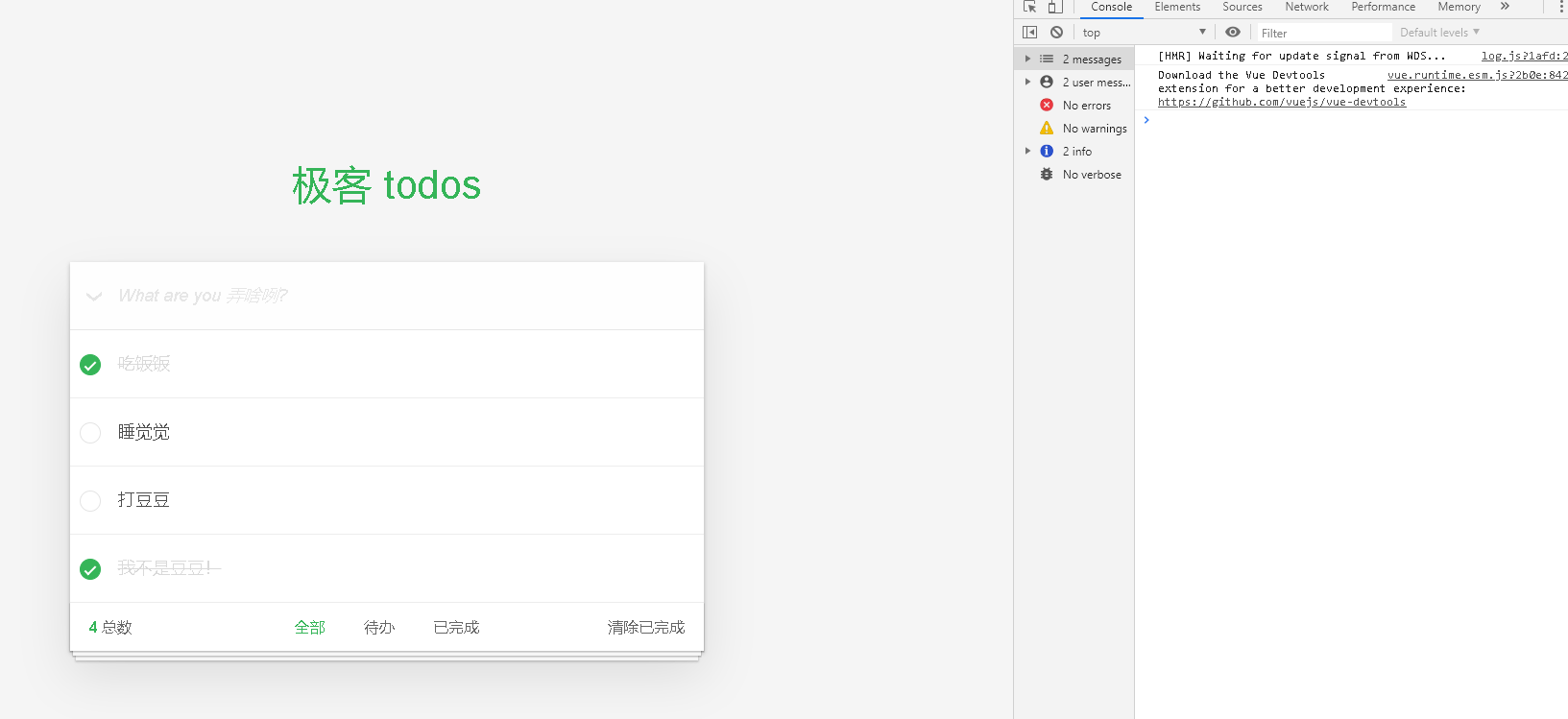Select the No warnings filter row
The image size is (1568, 719).
click(1094, 129)
